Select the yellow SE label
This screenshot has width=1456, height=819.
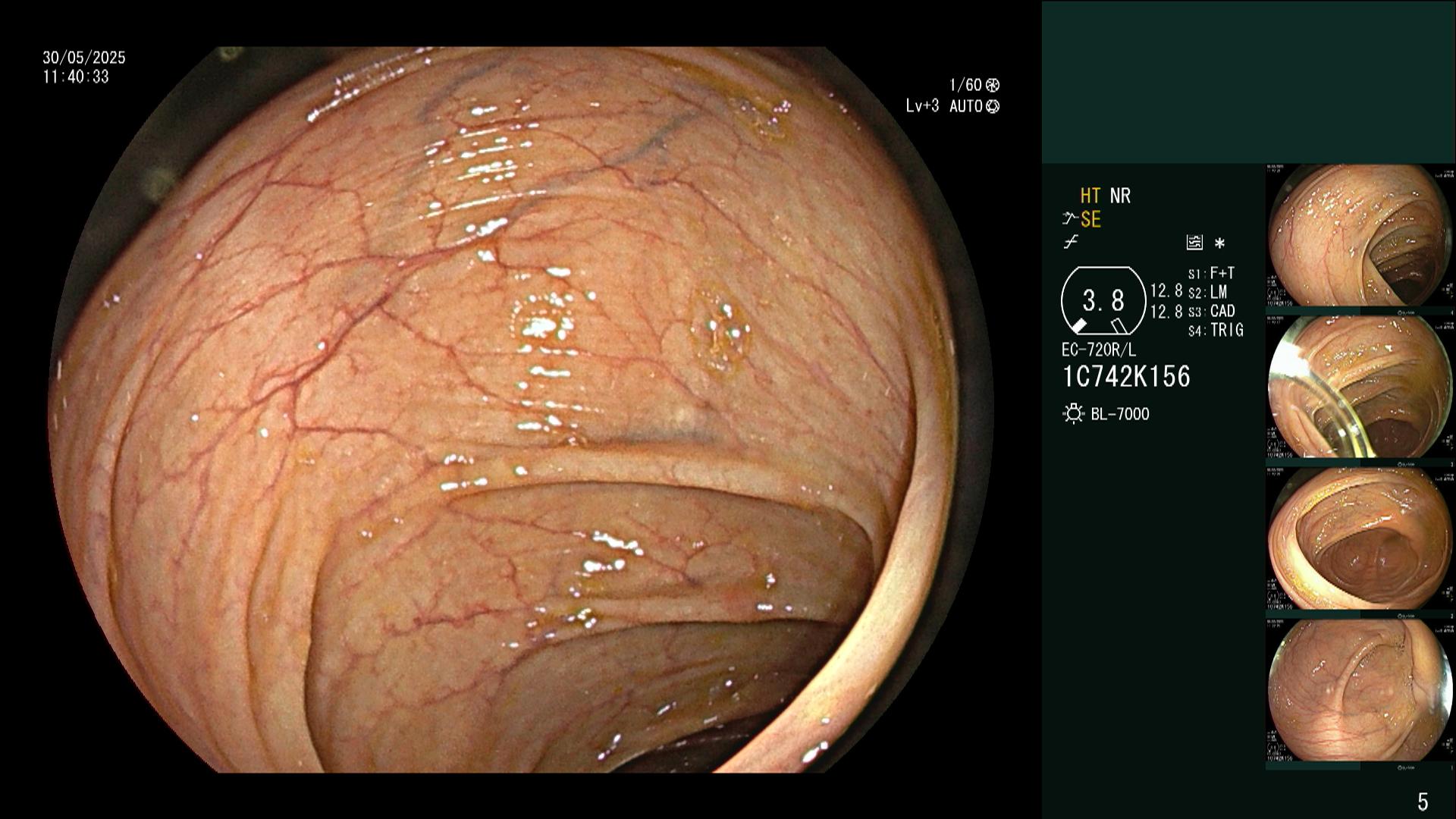(1090, 220)
